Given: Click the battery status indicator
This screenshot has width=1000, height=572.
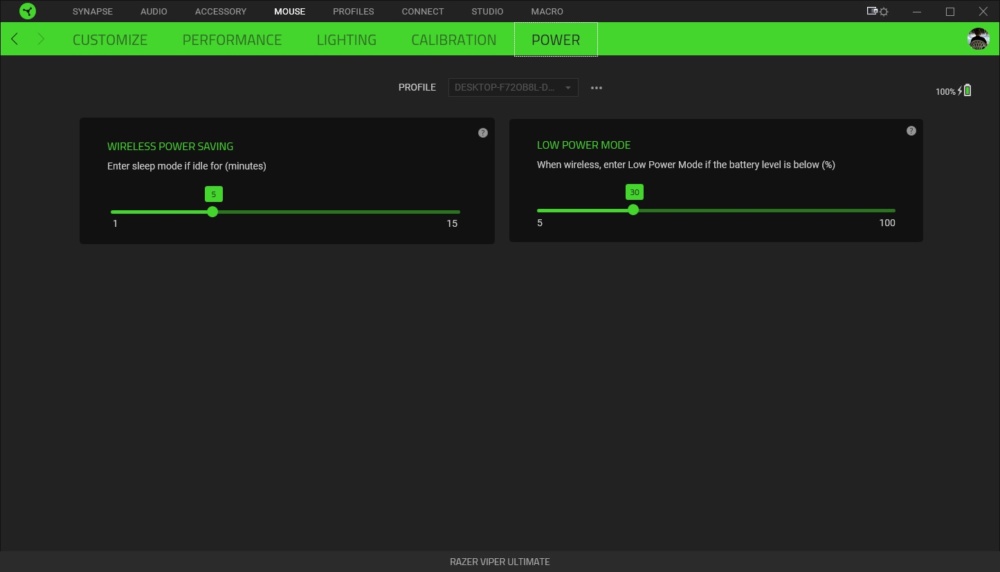Looking at the screenshot, I should pos(953,91).
